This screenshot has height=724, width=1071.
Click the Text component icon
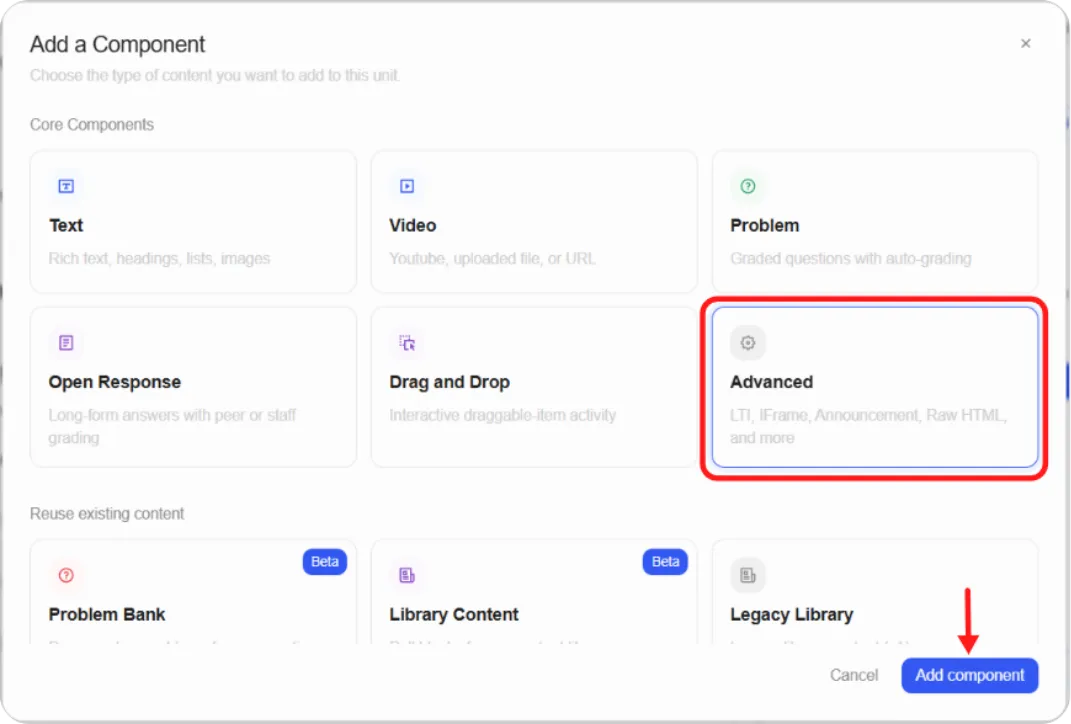point(66,186)
